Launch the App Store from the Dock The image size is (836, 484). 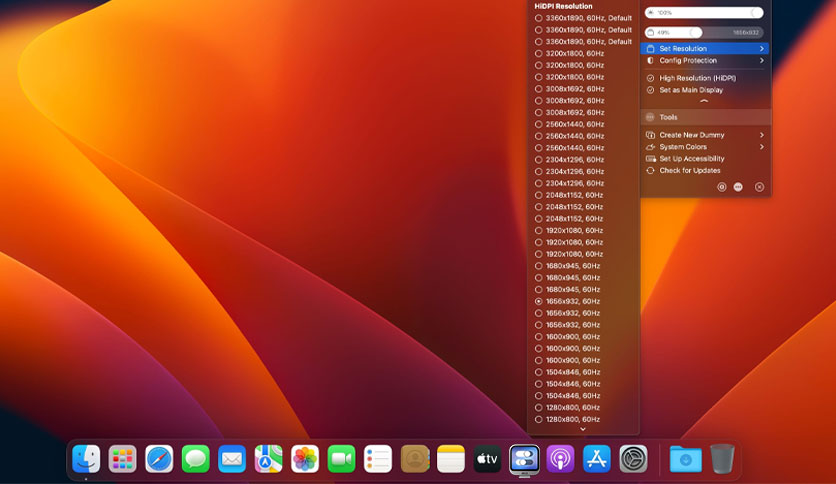[597, 459]
